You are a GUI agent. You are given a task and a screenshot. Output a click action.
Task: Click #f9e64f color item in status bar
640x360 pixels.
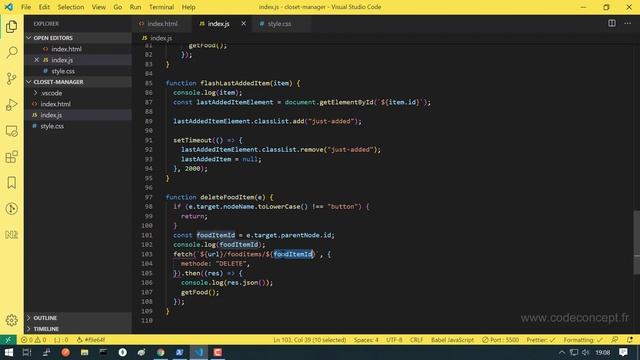[x=91, y=340]
